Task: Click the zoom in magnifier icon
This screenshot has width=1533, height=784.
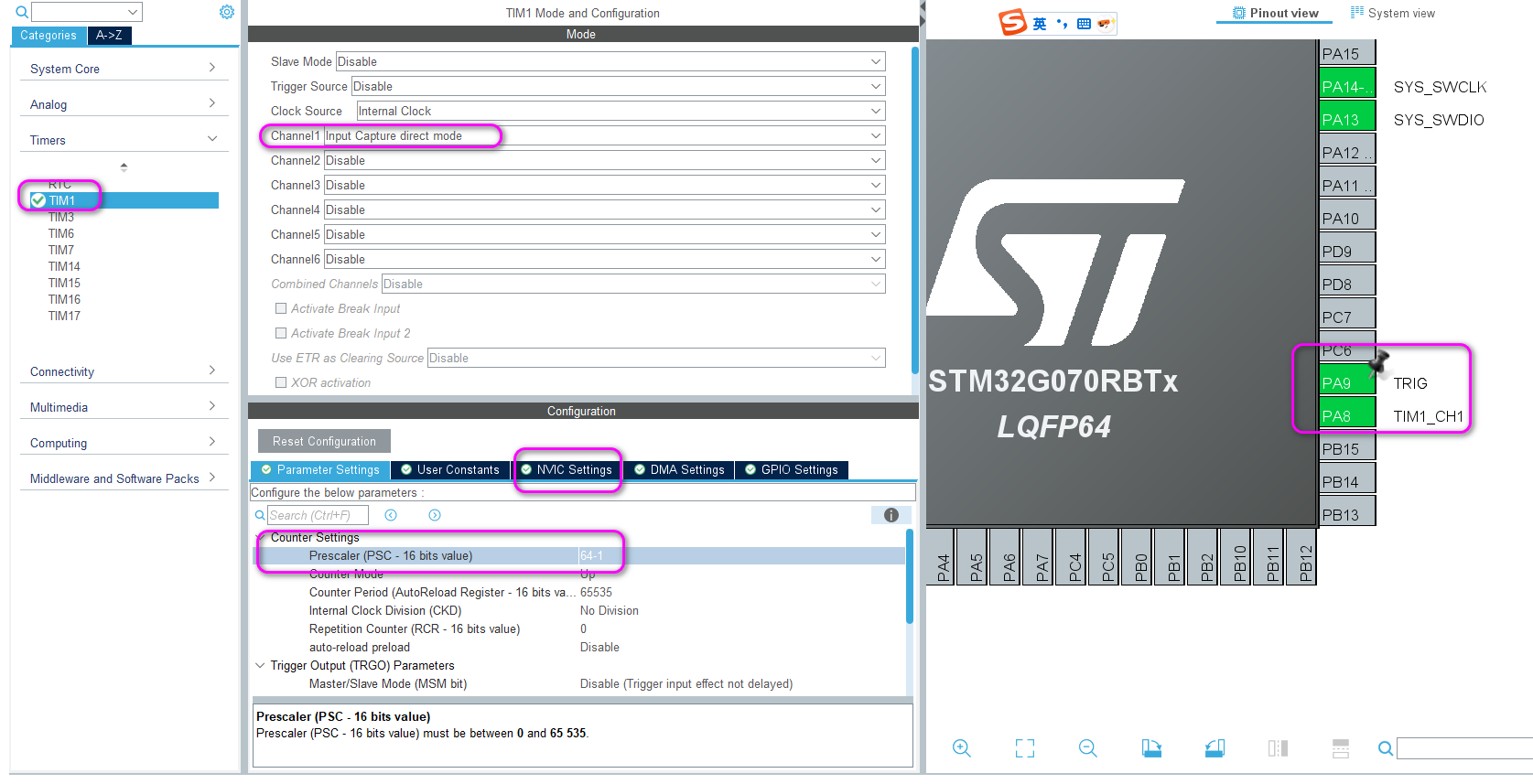Action: (x=961, y=748)
